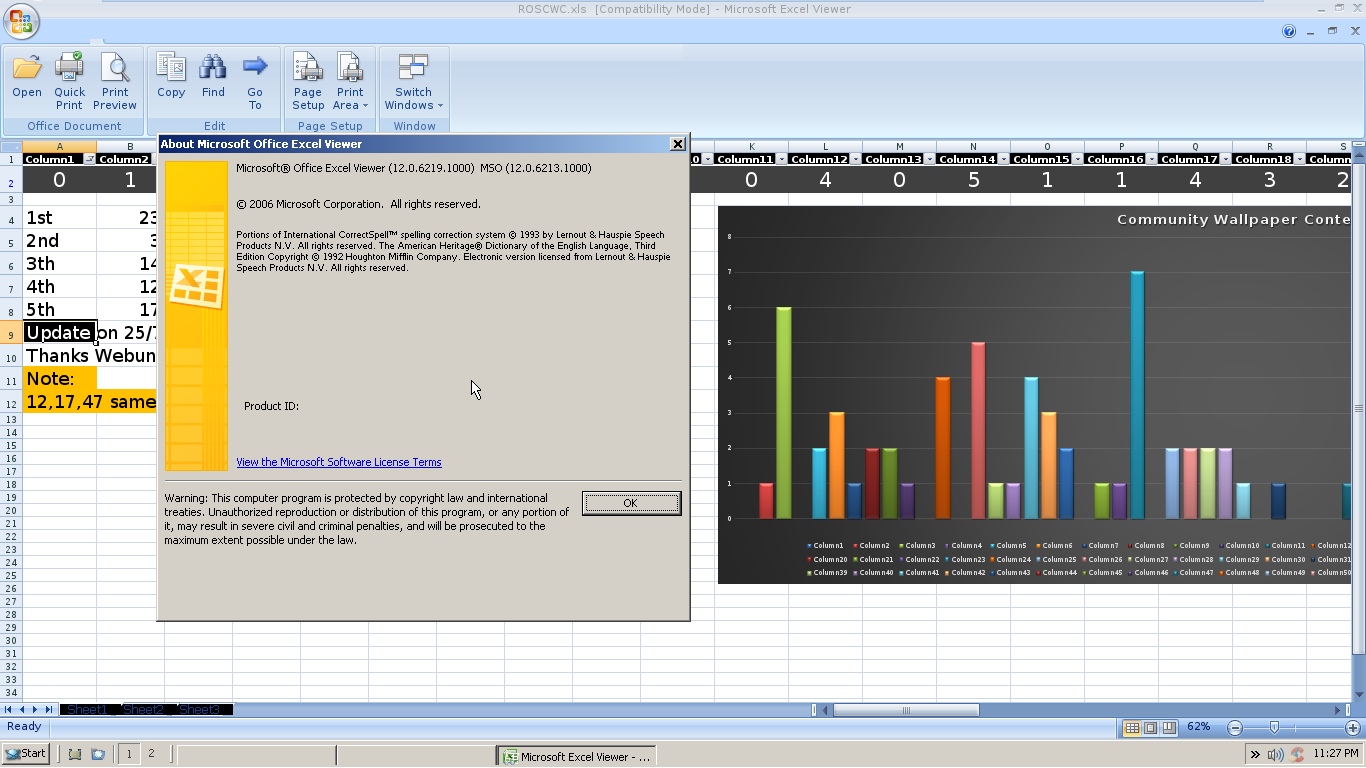This screenshot has height=768, width=1366.
Task: Click the zoom slider handle
Action: [1273, 728]
